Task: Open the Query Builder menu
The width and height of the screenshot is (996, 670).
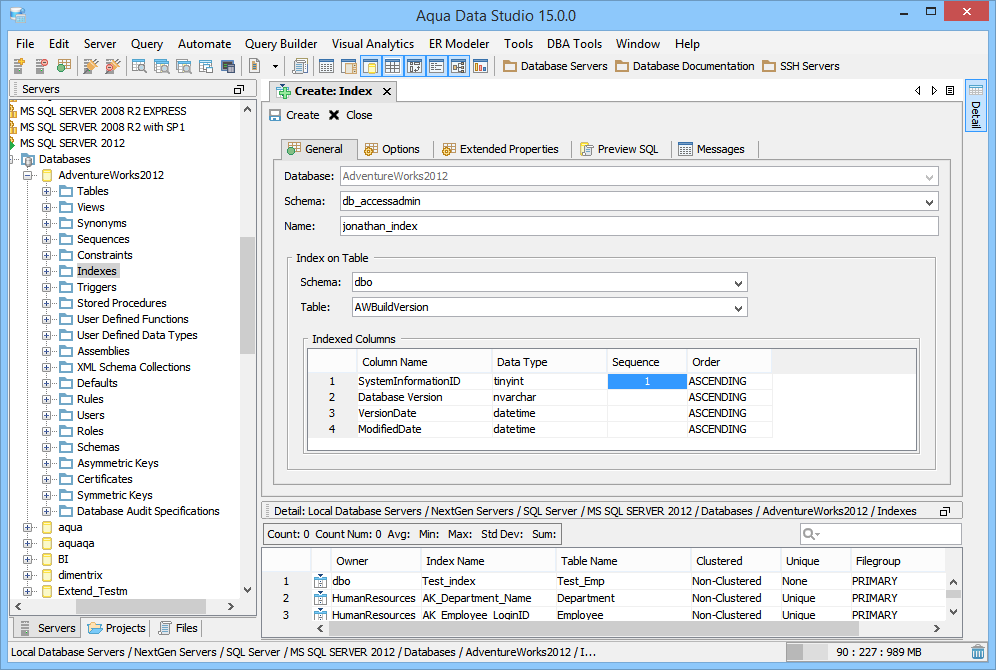Action: tap(281, 44)
